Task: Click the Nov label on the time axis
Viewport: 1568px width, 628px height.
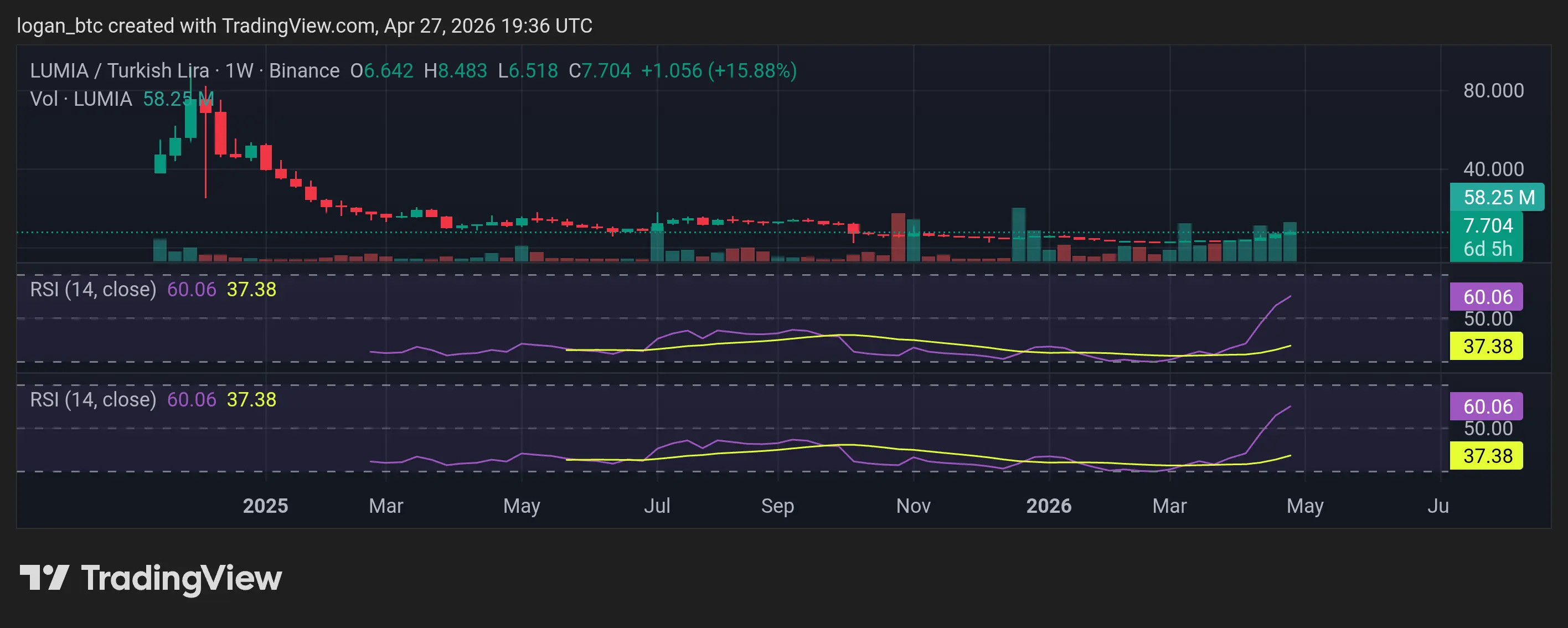Action: 913,506
